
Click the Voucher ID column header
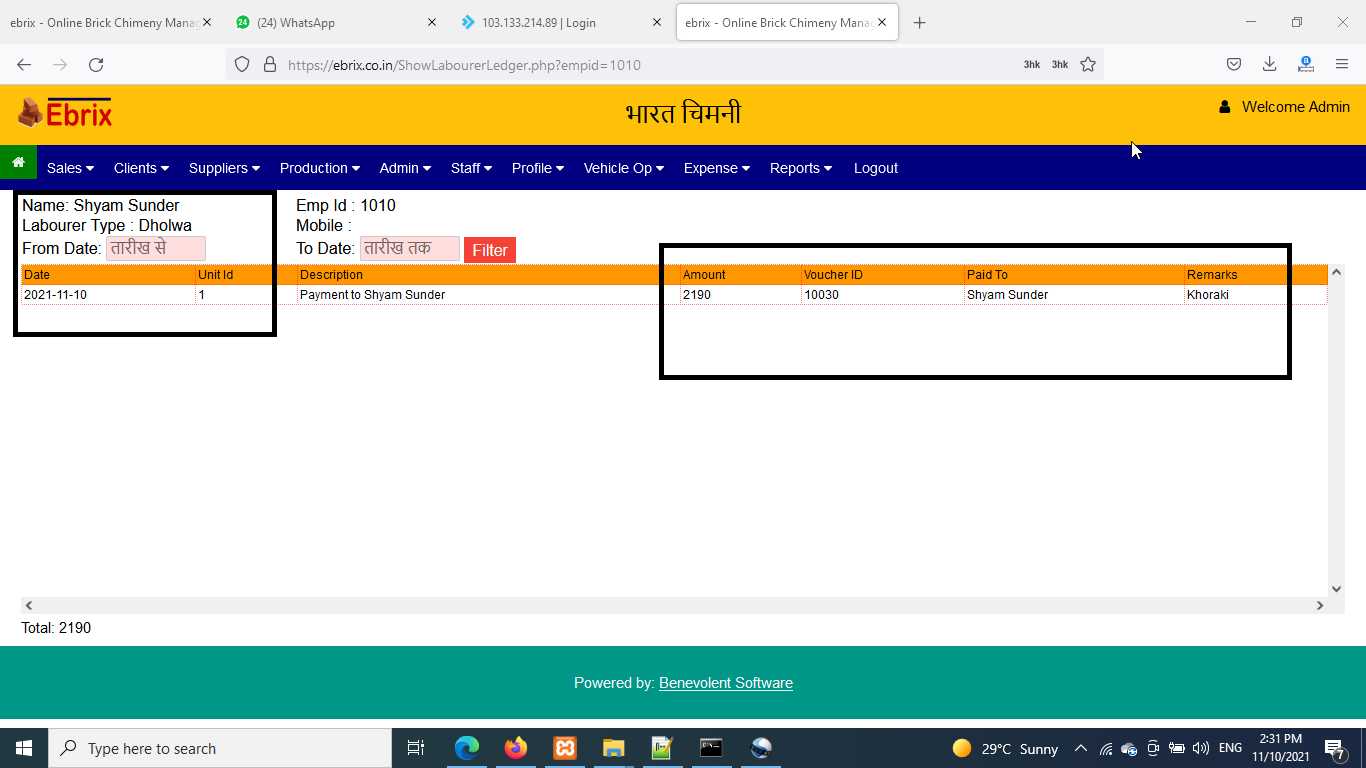click(882, 274)
